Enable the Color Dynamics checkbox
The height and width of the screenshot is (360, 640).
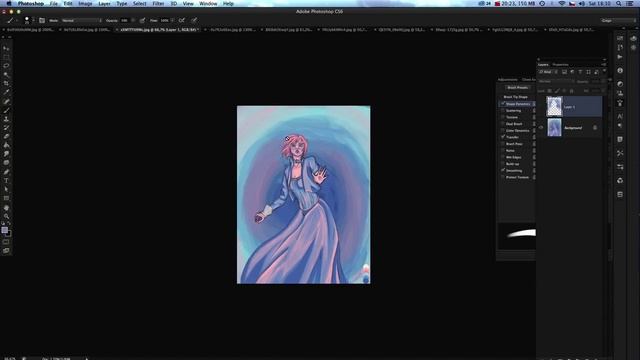tap(503, 131)
